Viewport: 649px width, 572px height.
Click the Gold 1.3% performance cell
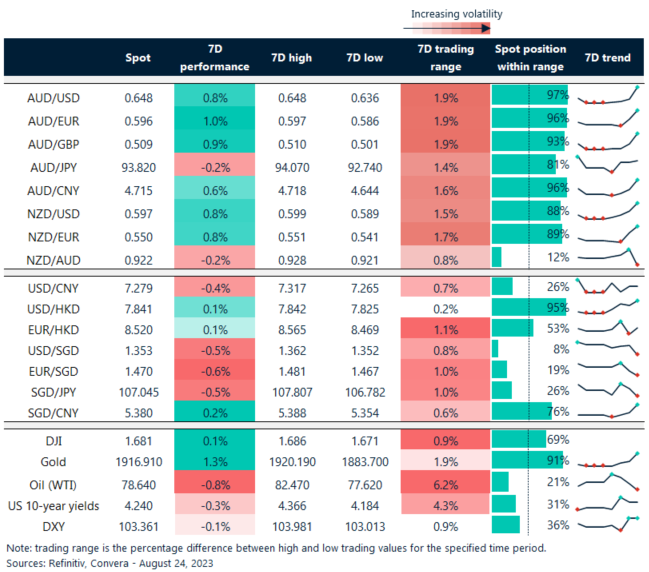(214, 462)
